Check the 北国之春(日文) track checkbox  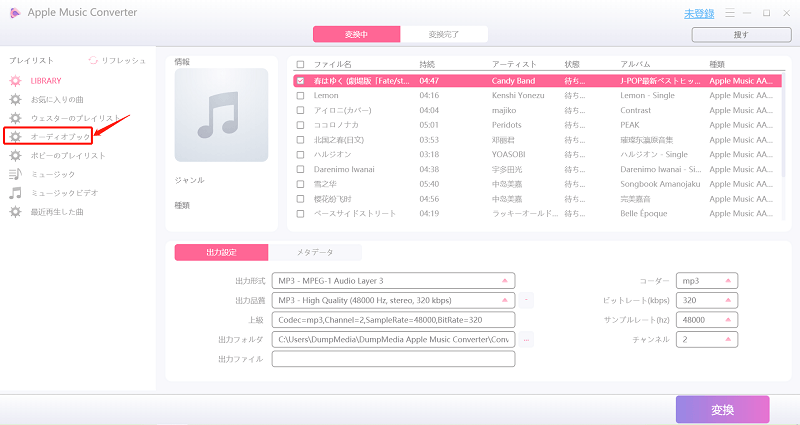pyautogui.click(x=301, y=140)
